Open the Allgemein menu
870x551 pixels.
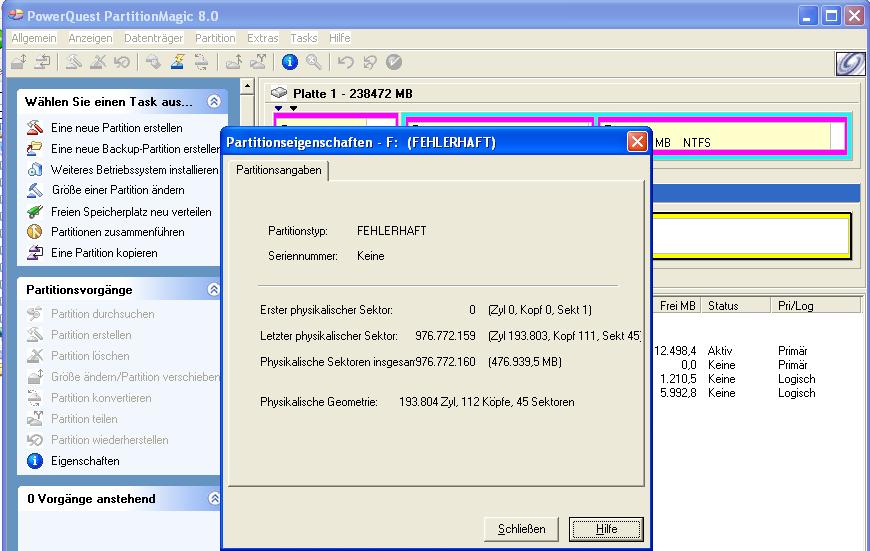point(34,38)
